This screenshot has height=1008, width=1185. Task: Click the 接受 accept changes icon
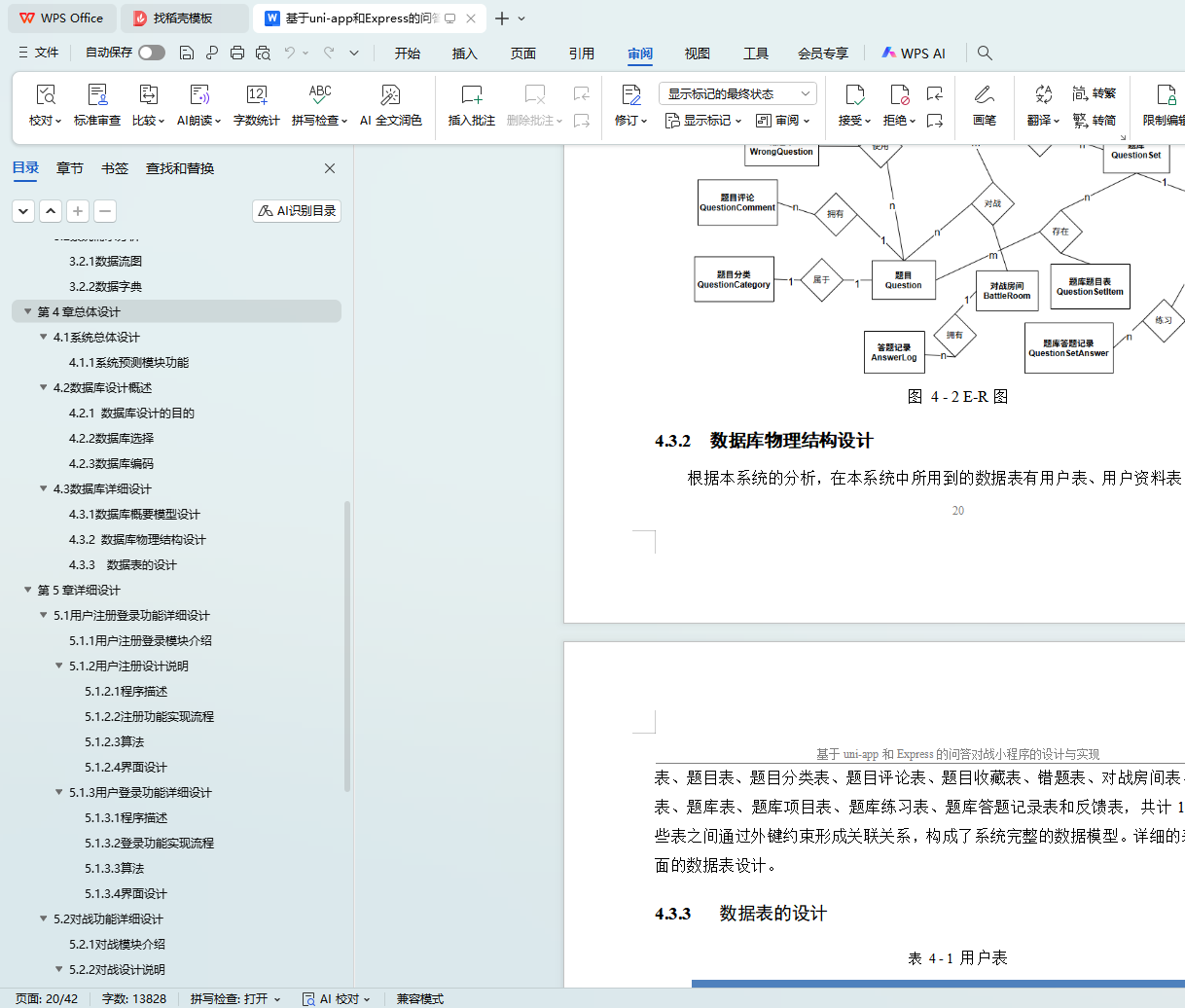click(x=854, y=95)
